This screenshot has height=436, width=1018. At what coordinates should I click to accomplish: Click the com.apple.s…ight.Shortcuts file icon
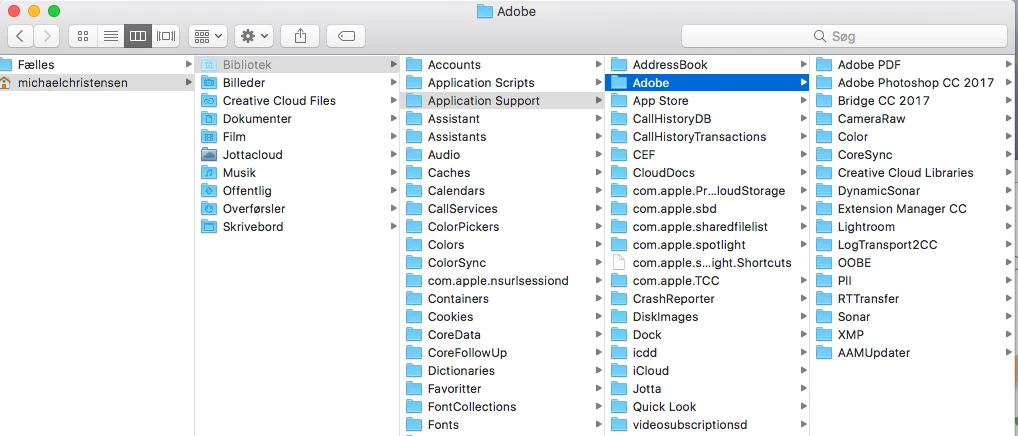point(619,263)
